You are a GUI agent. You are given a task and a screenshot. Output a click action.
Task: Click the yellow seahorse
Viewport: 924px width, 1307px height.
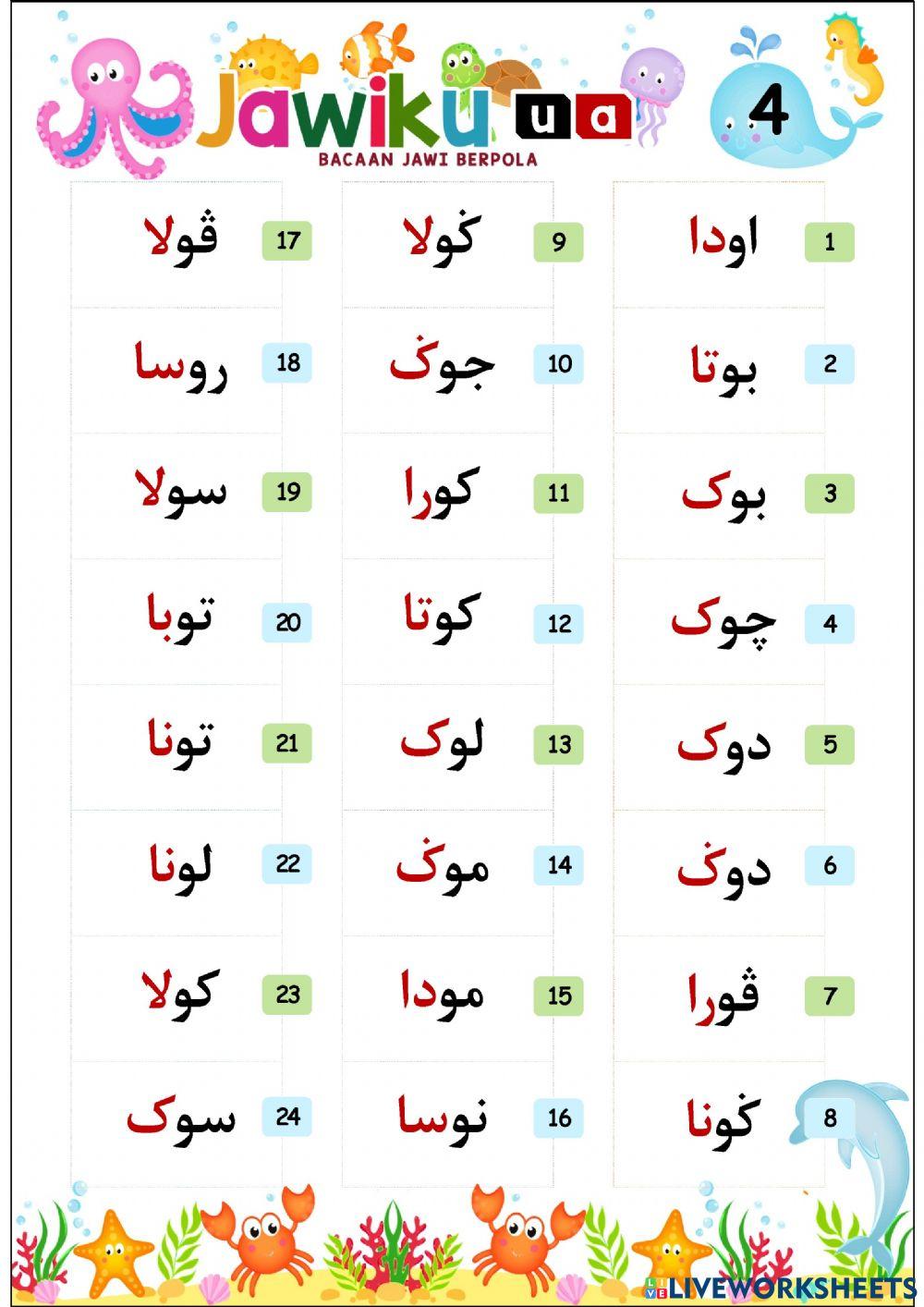point(853,55)
